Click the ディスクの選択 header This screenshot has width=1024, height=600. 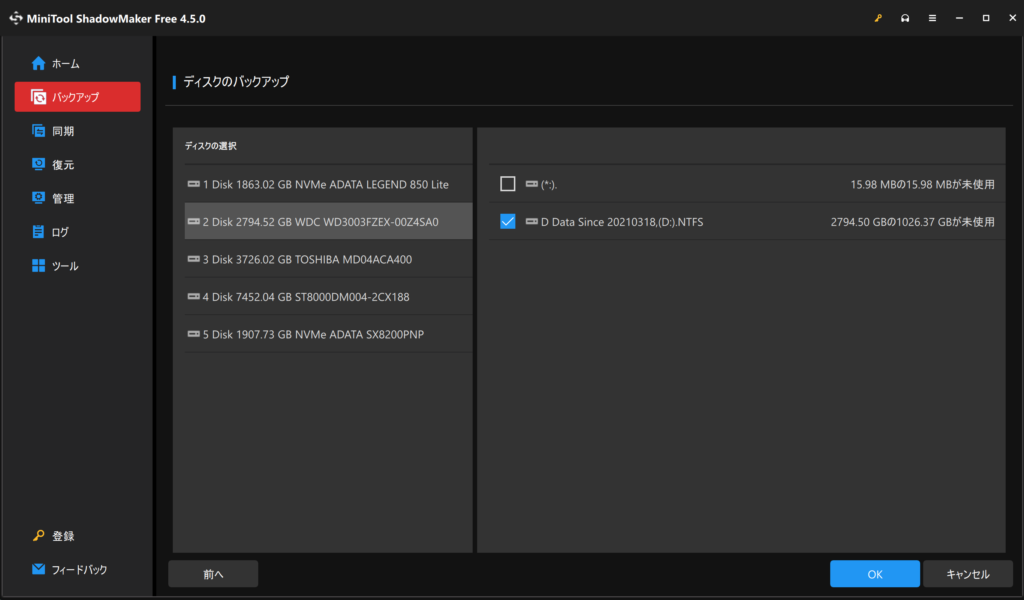(210, 146)
